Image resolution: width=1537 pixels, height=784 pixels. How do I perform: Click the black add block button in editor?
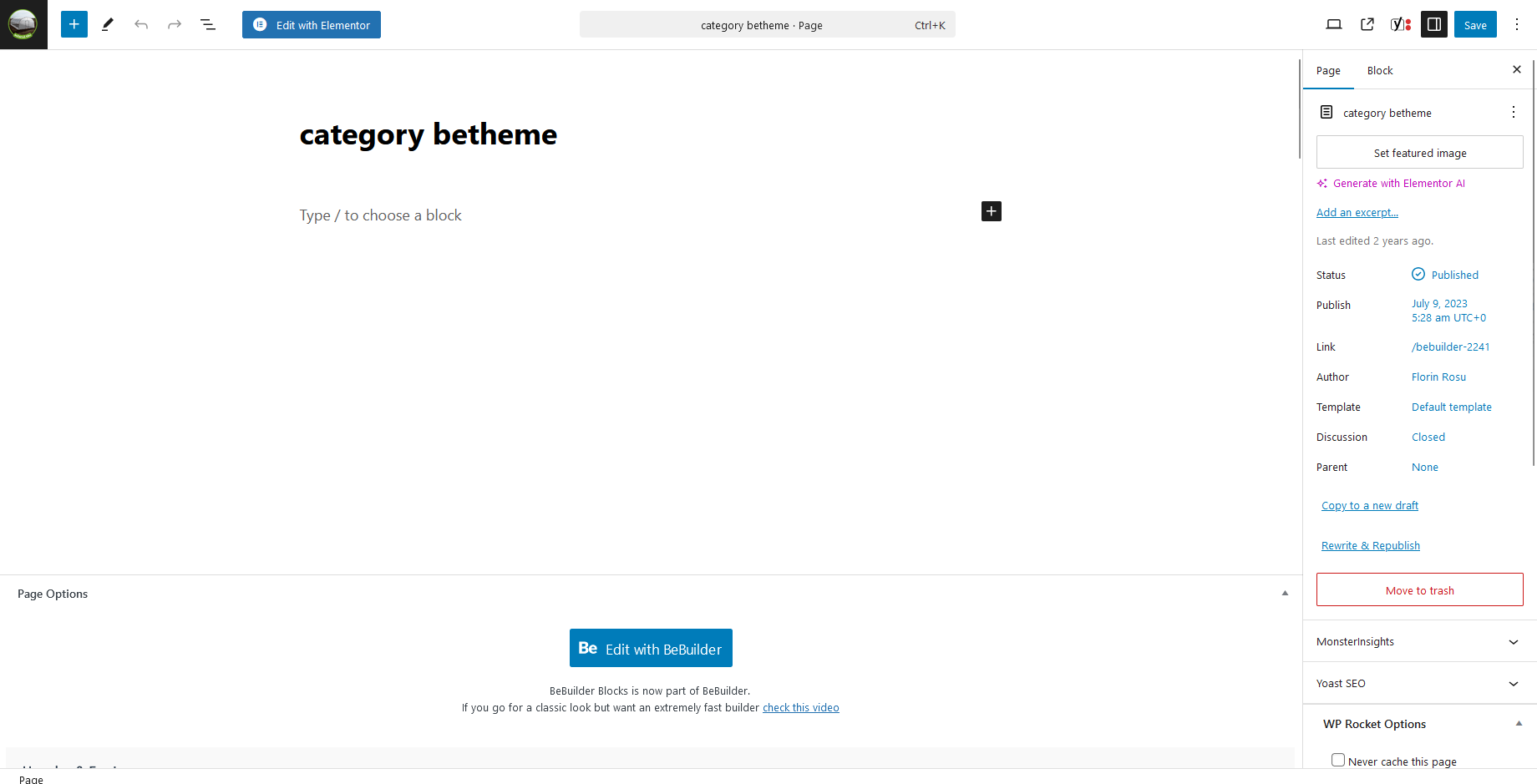pos(991,211)
